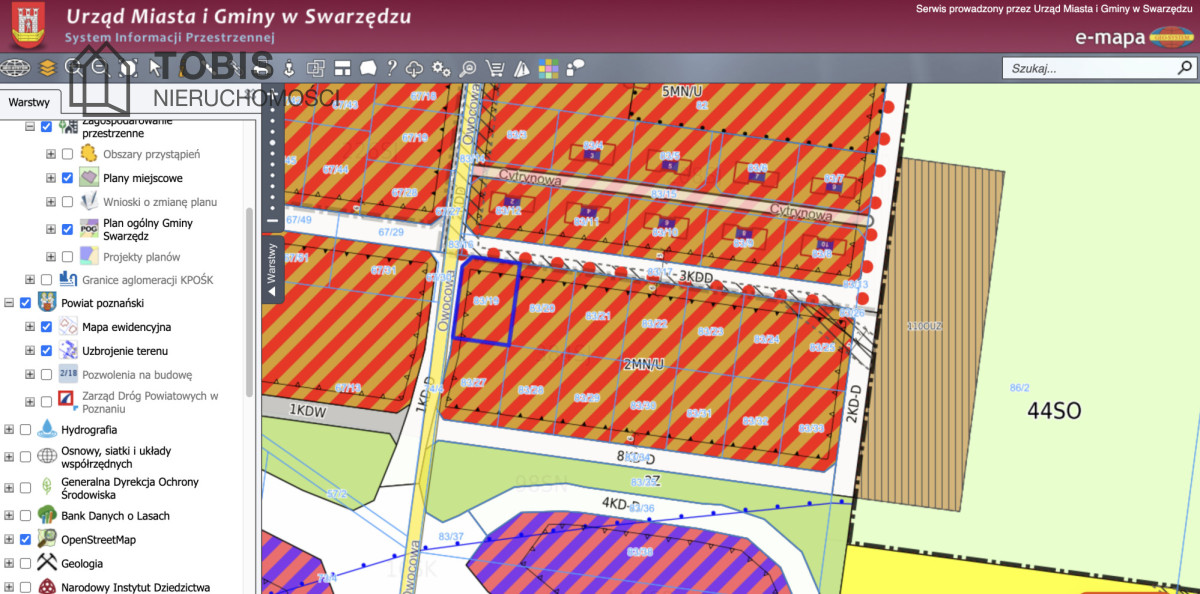Open the settings gears tool

pyautogui.click(x=441, y=68)
